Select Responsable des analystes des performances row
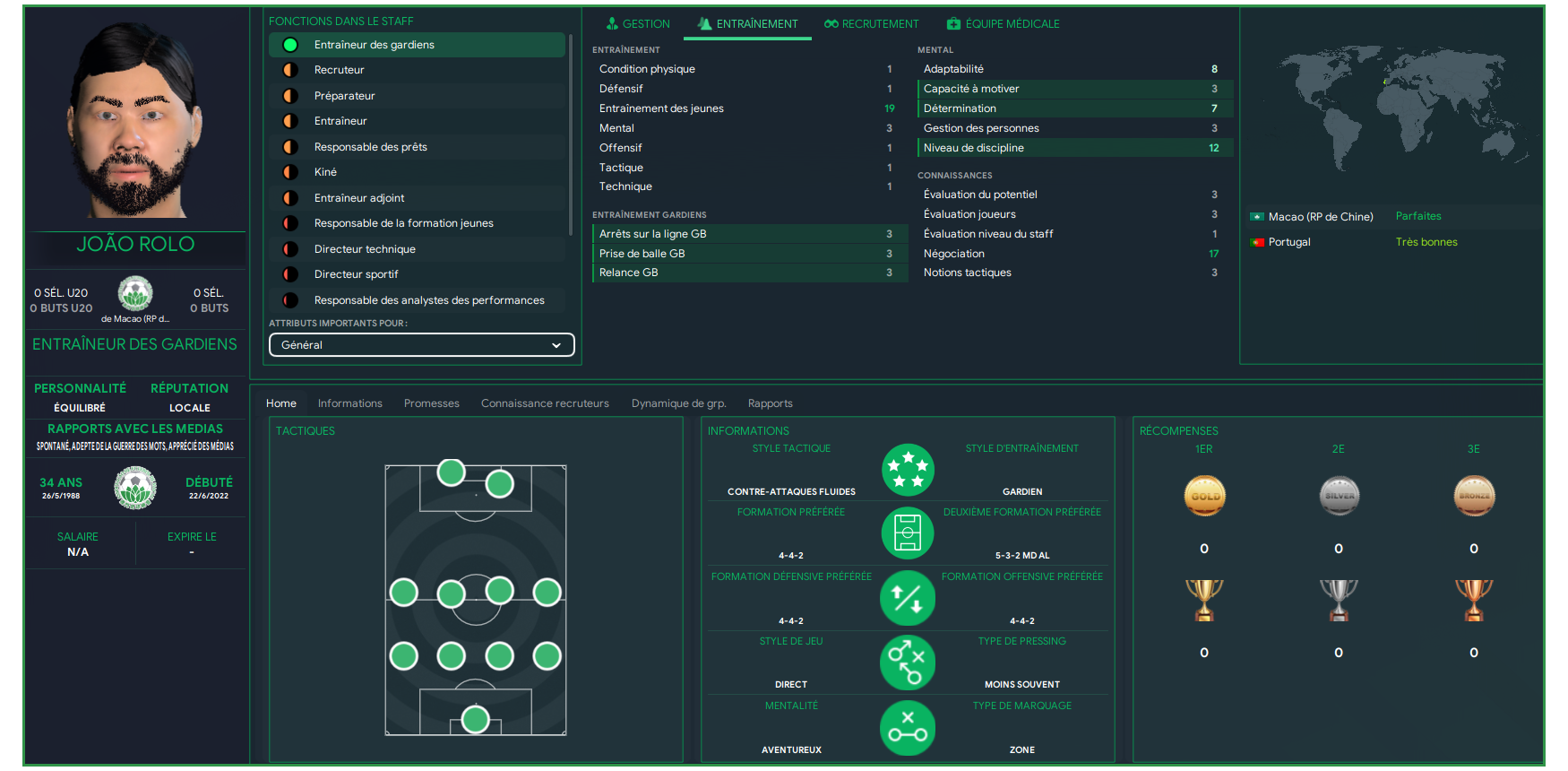Viewport: 1568px width, 771px height. point(418,300)
